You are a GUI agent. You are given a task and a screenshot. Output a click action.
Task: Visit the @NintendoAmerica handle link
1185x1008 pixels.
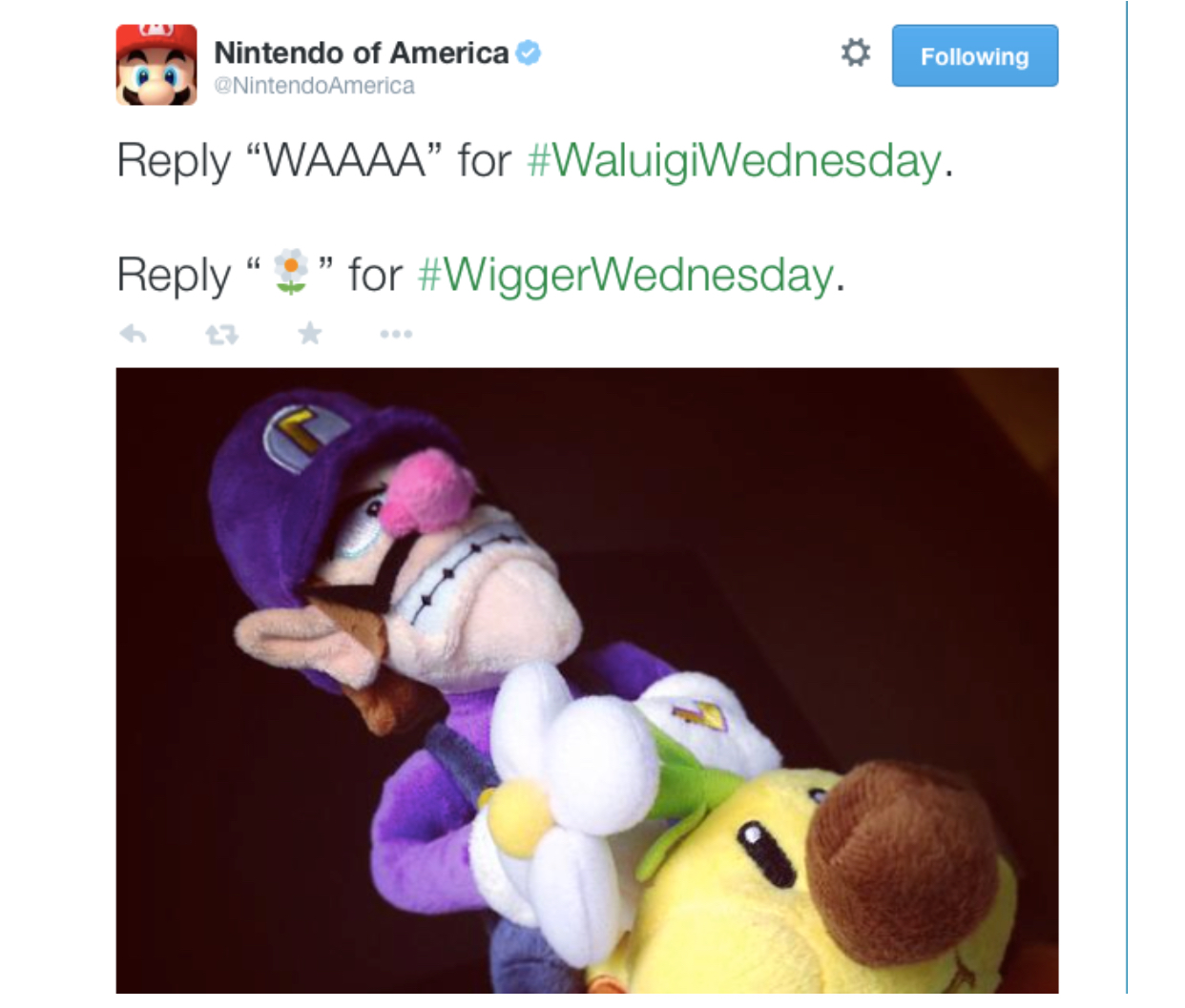click(315, 86)
